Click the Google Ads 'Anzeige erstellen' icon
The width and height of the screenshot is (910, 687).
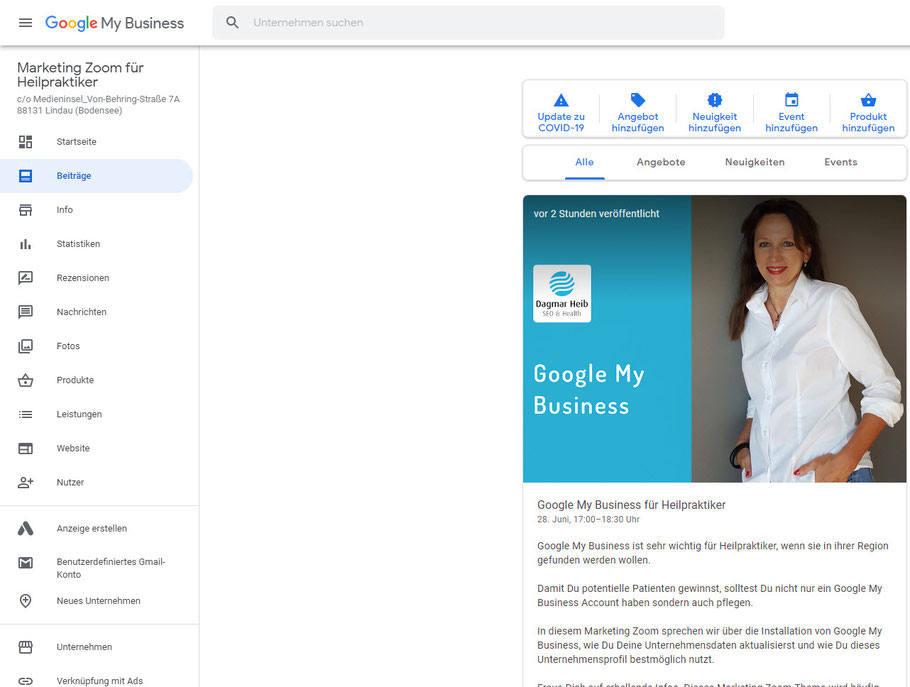pos(26,529)
